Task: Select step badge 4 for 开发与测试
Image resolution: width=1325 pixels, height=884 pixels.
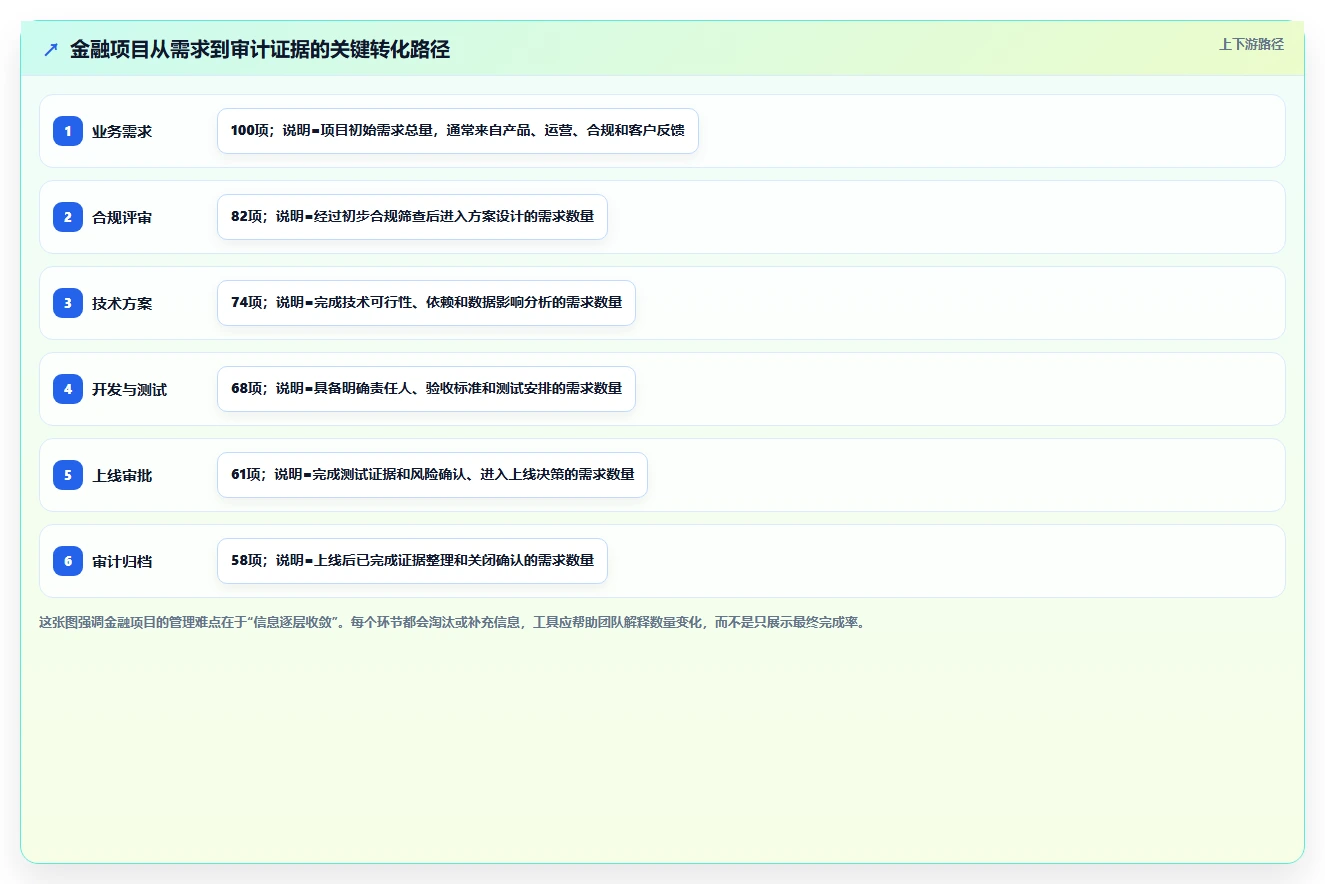Action: 68,389
